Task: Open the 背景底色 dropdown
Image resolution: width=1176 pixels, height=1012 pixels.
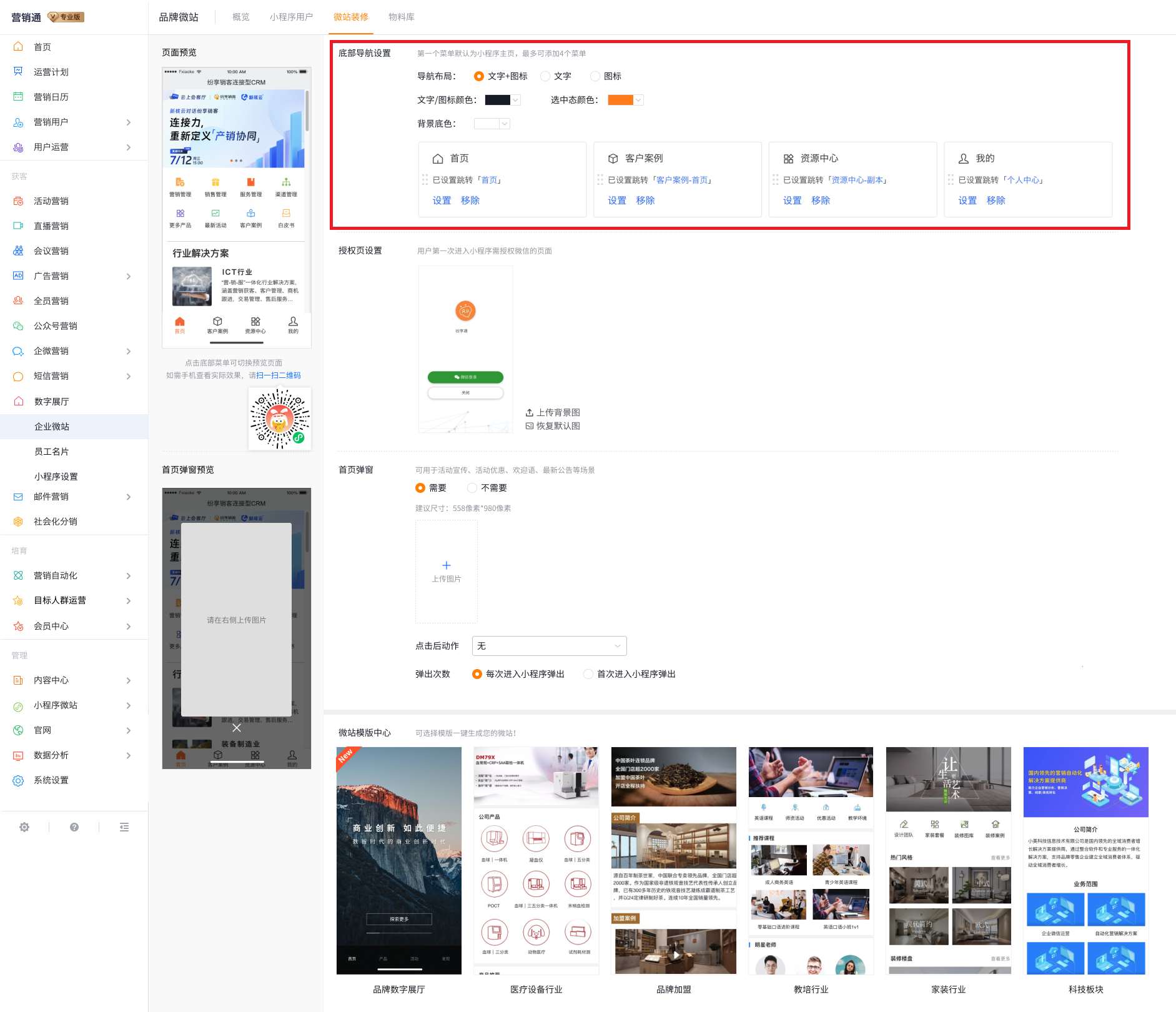Action: 503,123
